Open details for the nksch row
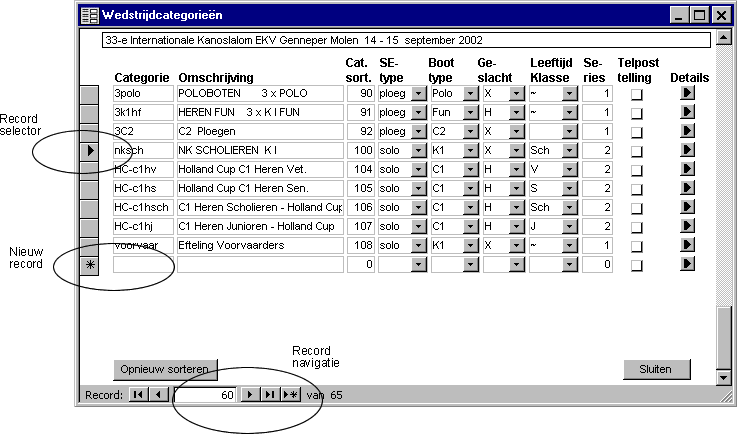The width and height of the screenshot is (737, 434). [x=687, y=150]
